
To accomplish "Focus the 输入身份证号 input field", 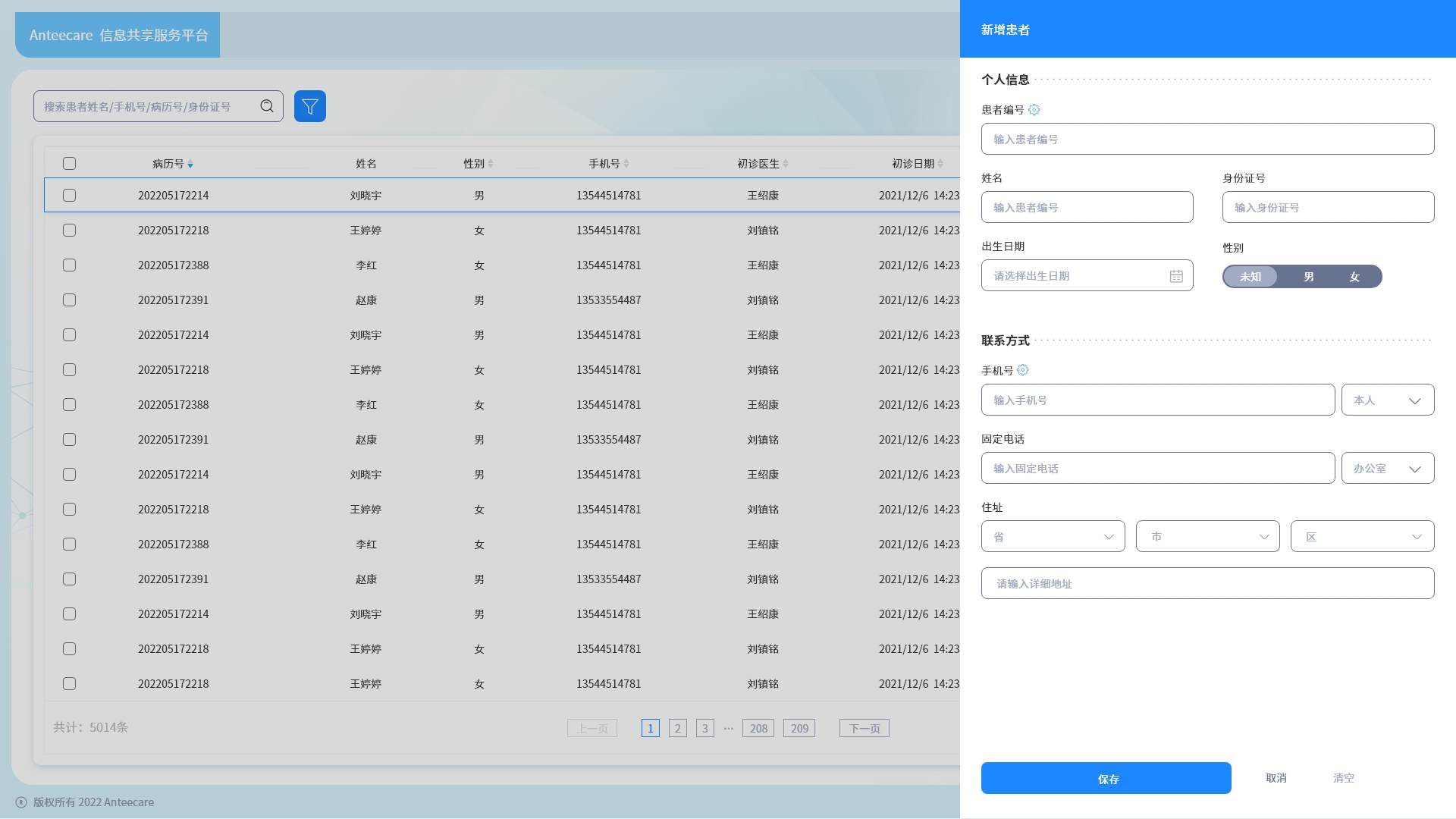I will (1328, 208).
